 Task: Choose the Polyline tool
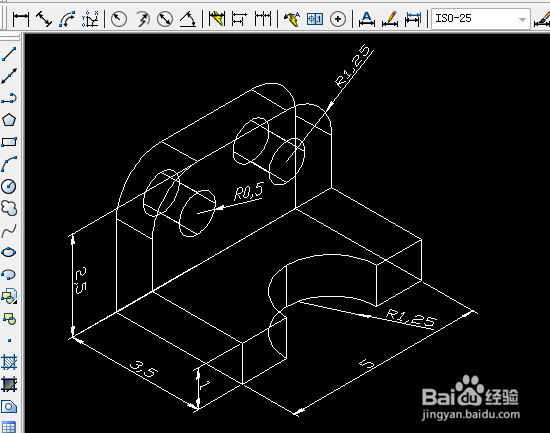(x=9, y=98)
